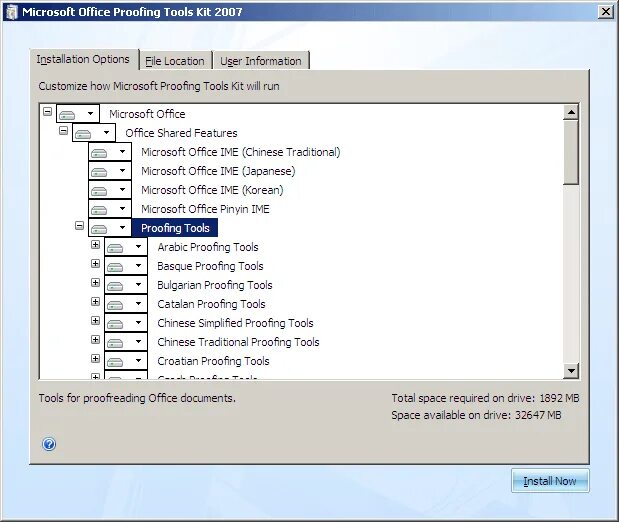Select Microsoft Office IME (Chinese Traditional)

coord(241,152)
